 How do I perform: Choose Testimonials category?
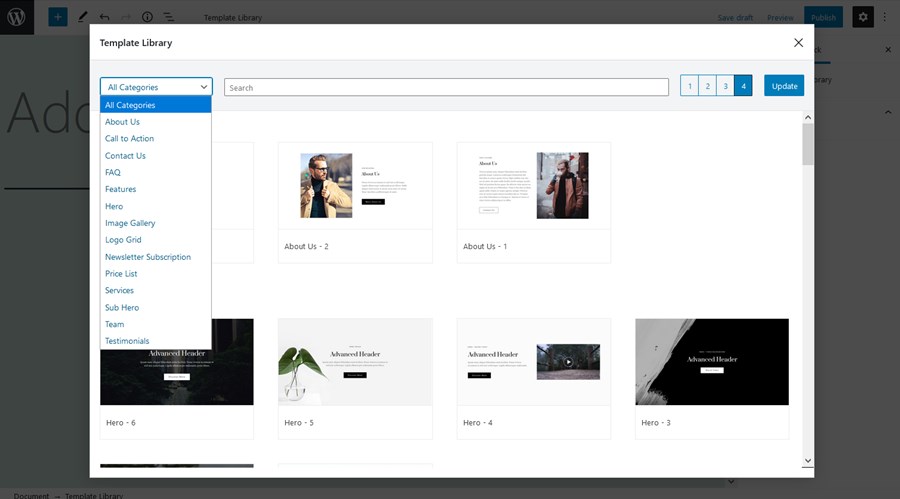(156, 341)
